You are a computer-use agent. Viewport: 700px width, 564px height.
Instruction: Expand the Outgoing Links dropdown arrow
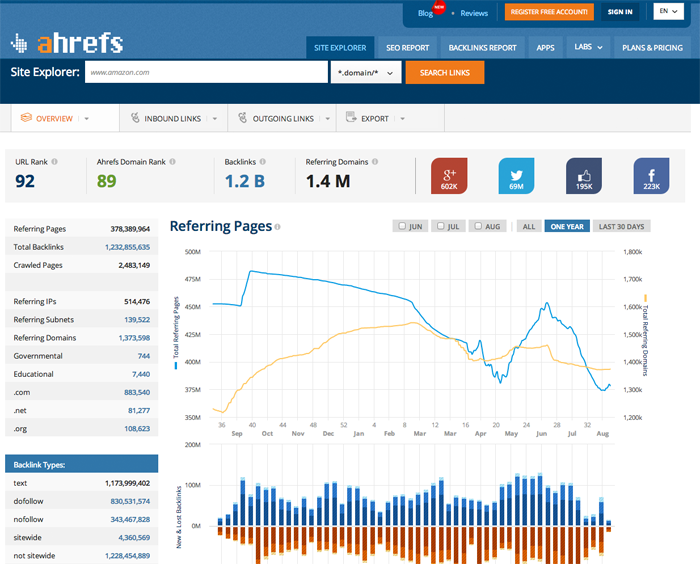328,119
